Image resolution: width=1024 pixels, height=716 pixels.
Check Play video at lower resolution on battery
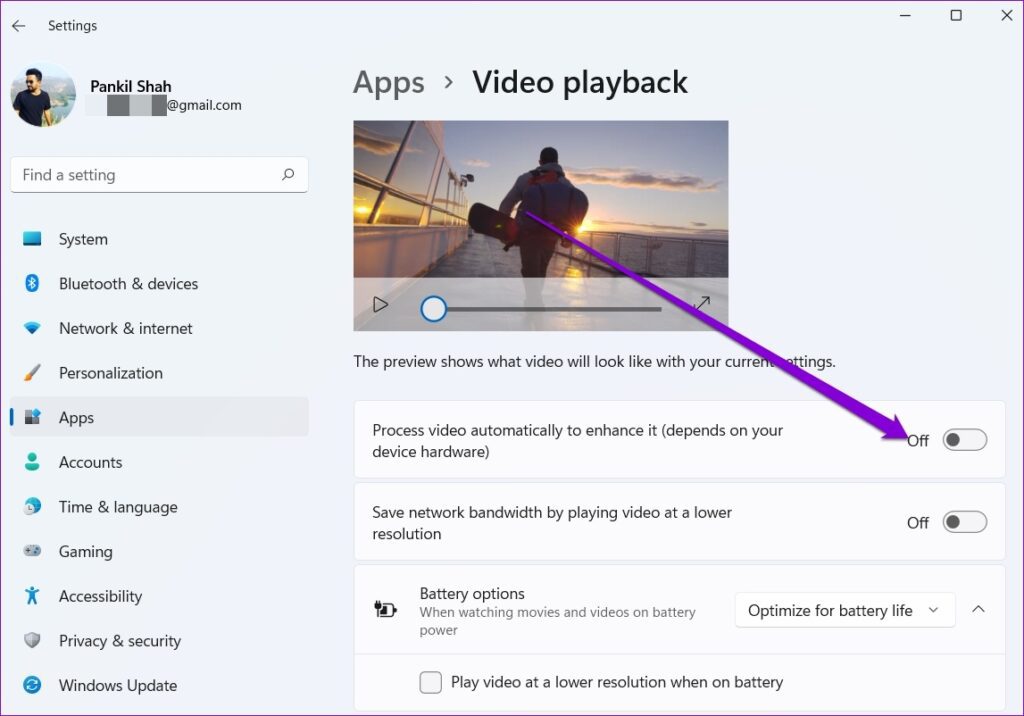[x=430, y=682]
